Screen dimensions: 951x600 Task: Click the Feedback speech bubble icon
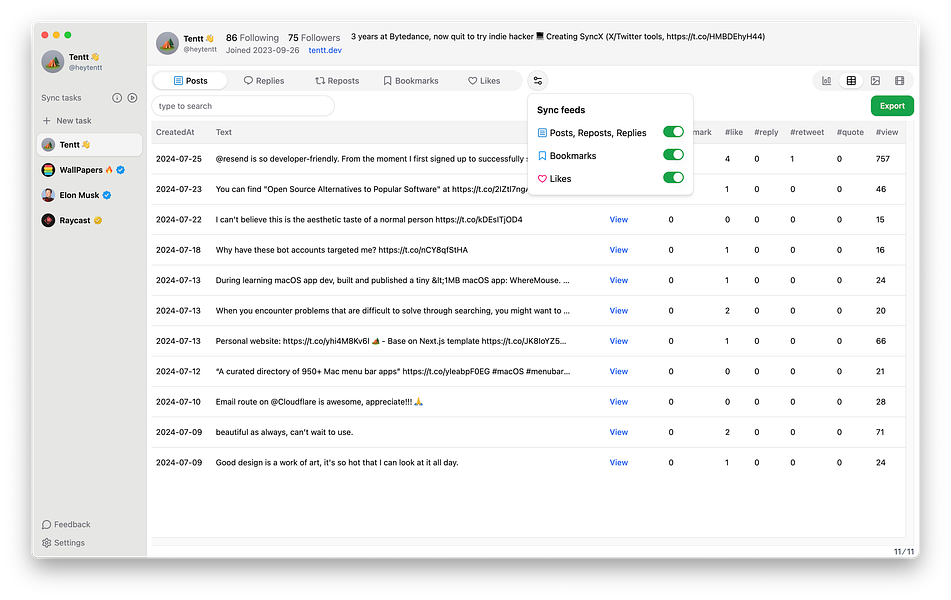pyautogui.click(x=46, y=525)
